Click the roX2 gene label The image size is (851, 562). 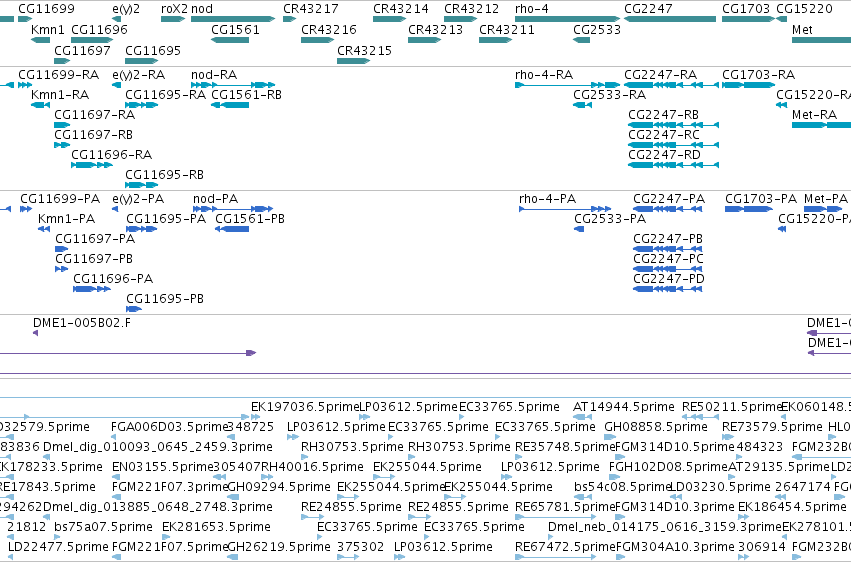(x=174, y=9)
